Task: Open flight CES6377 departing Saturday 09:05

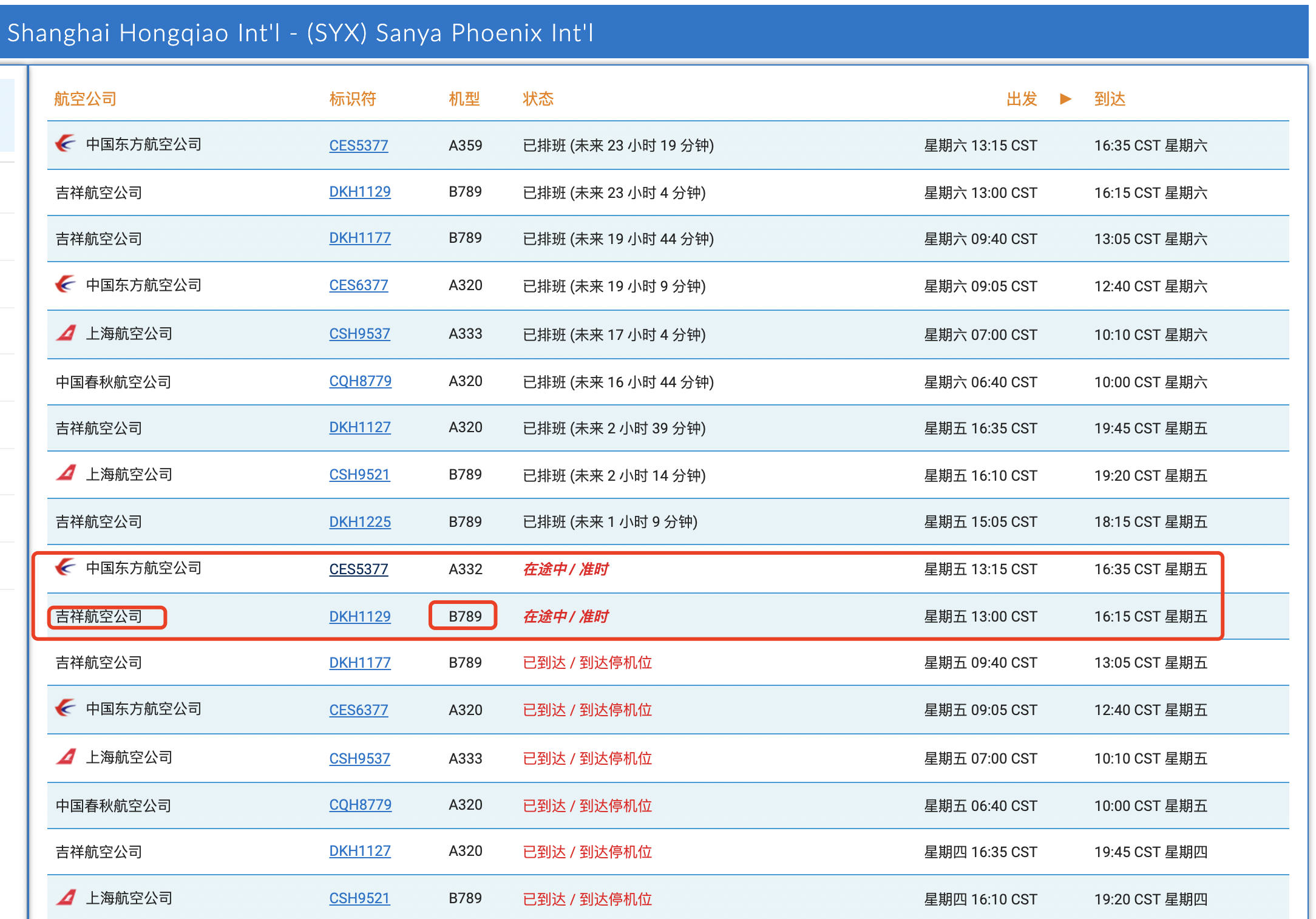Action: pos(359,285)
